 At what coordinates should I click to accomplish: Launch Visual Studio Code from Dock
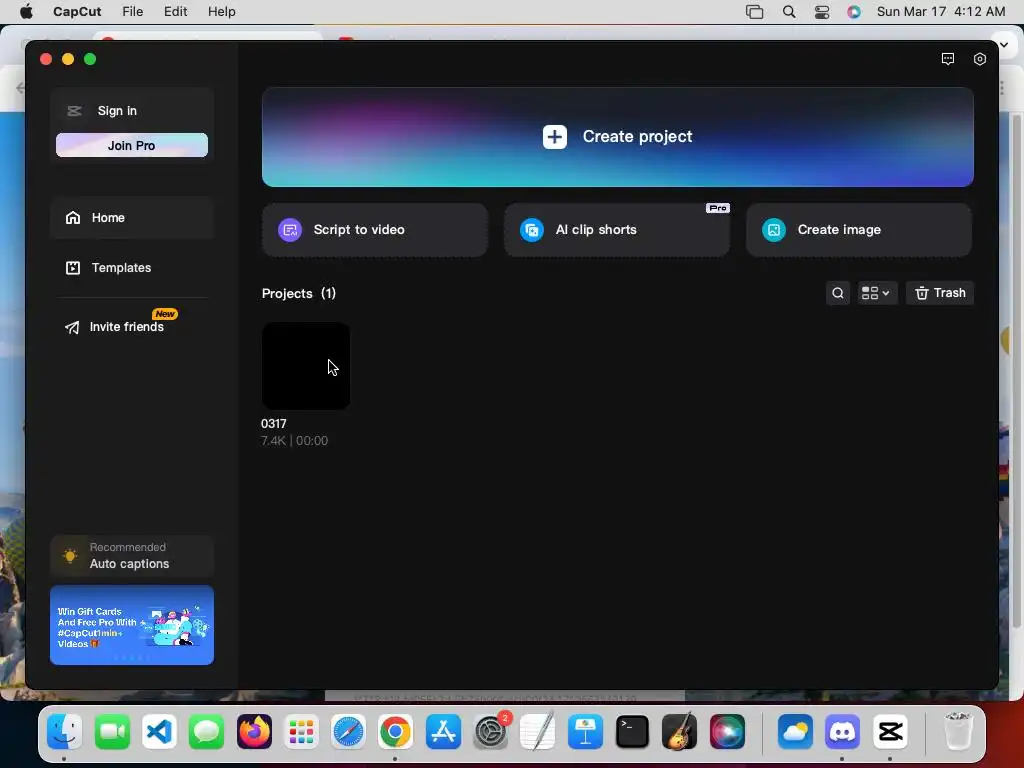159,732
